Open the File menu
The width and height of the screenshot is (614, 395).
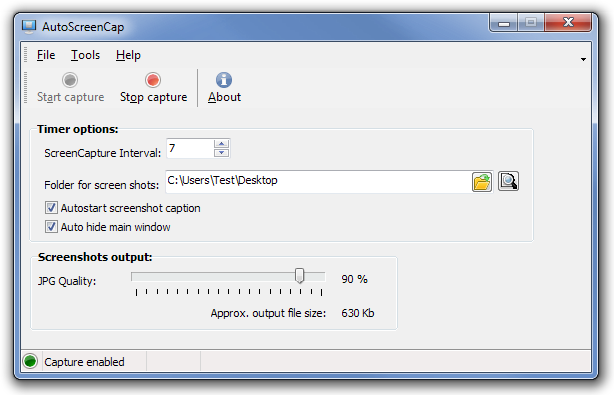46,55
